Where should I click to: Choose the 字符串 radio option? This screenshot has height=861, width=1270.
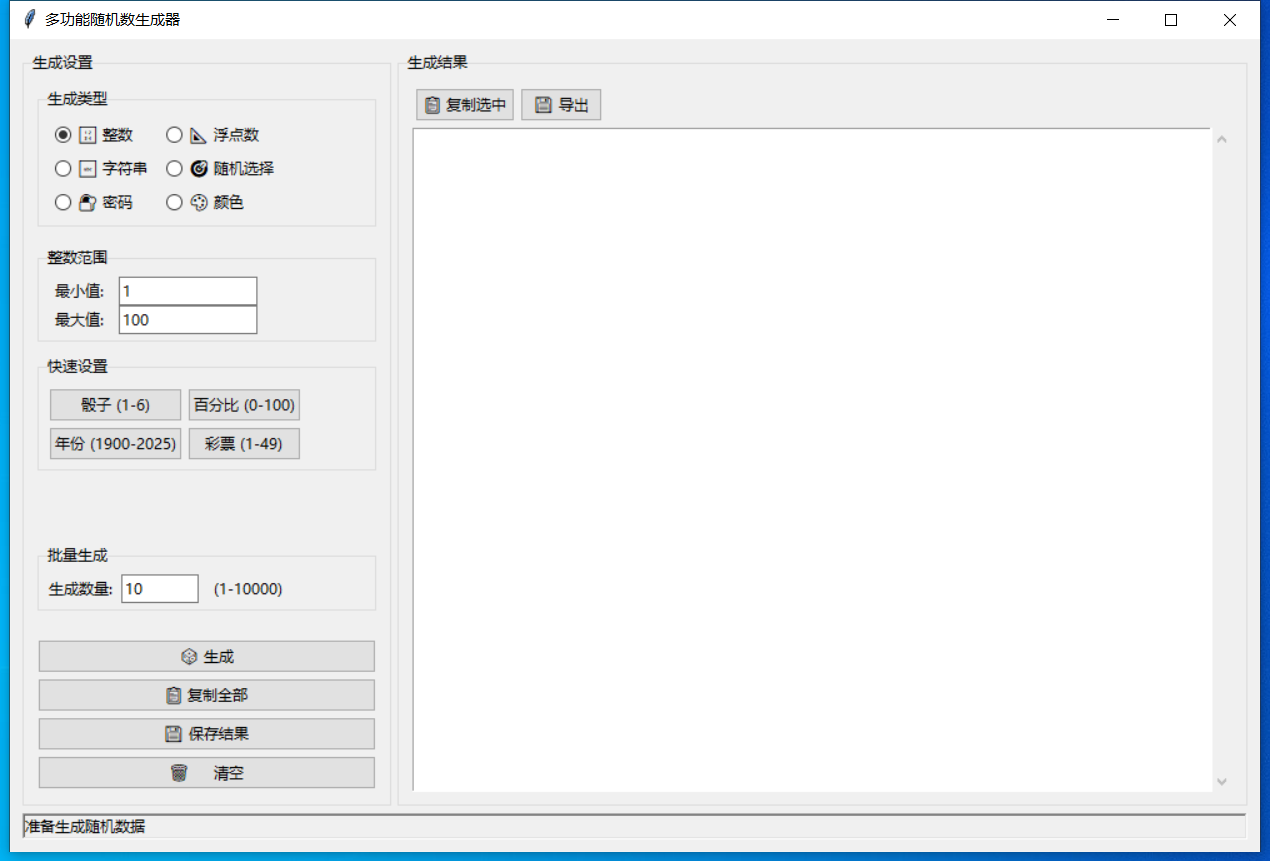[x=63, y=169]
